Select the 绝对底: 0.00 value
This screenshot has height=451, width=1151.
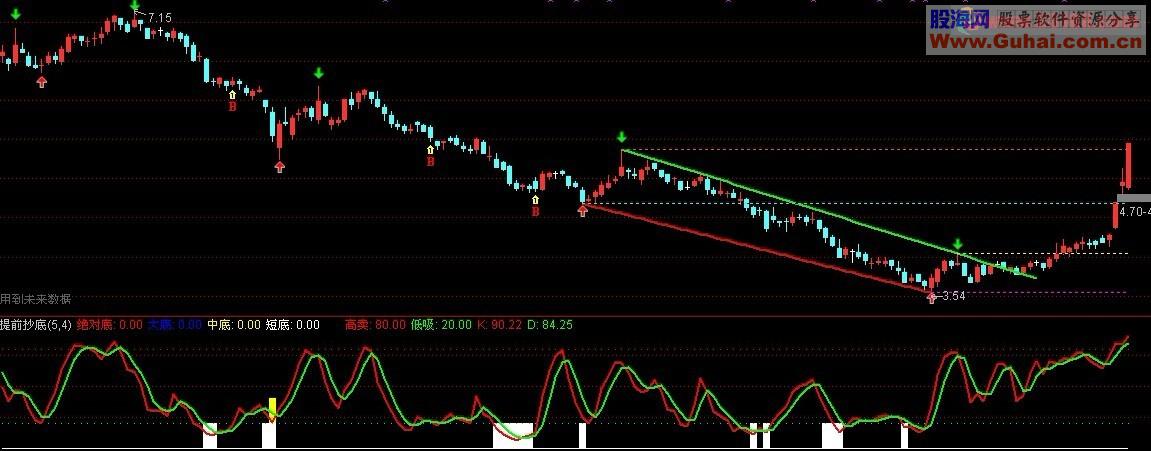pyautogui.click(x=109, y=325)
